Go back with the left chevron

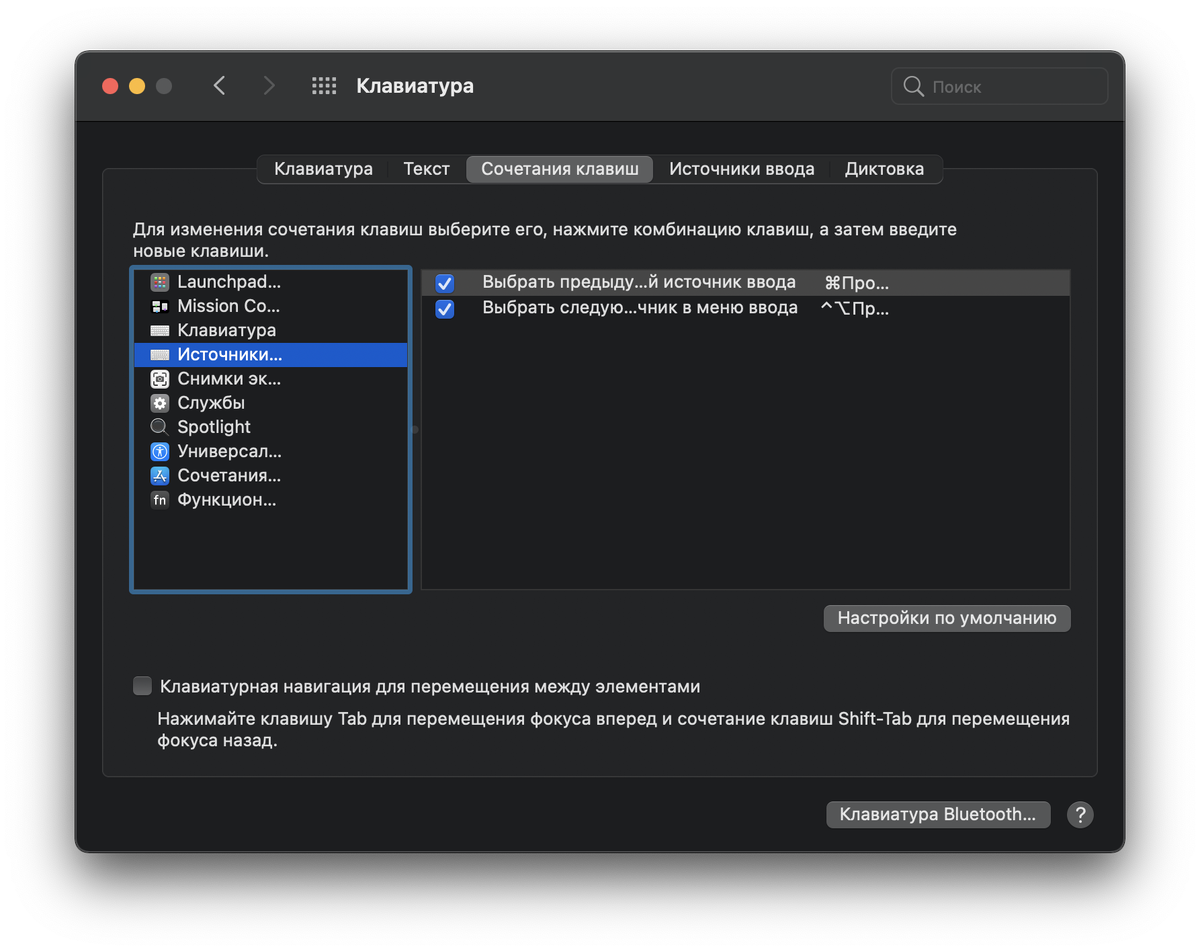(220, 86)
